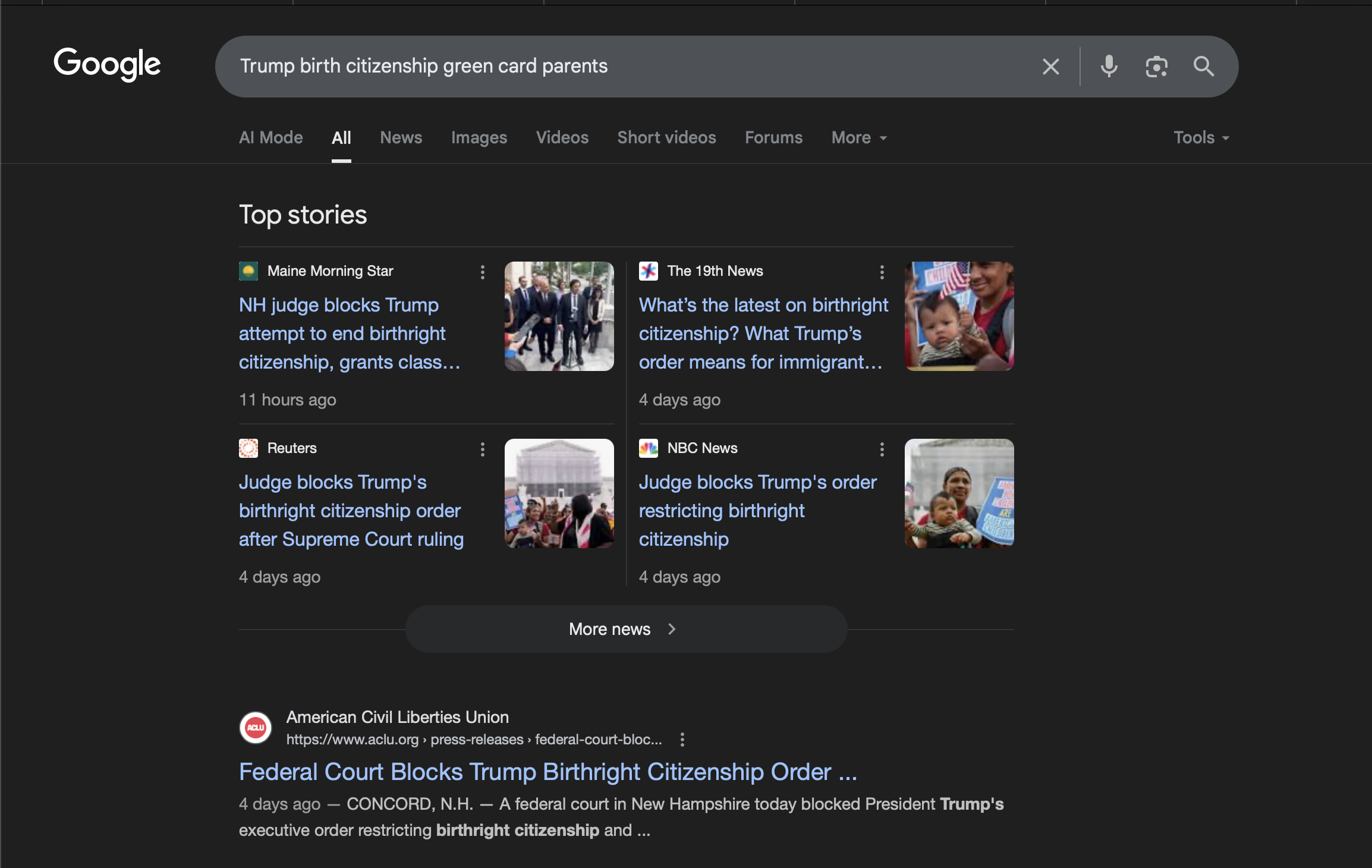Open options menu for NBC News story
The image size is (1372, 868).
coord(882,449)
